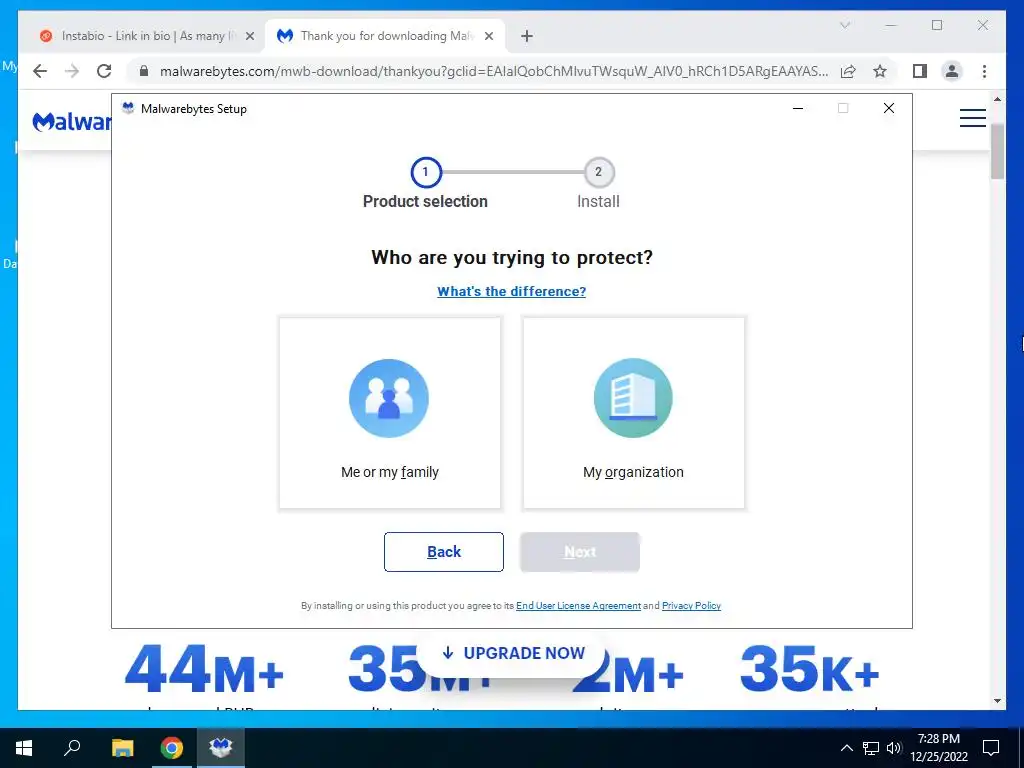Reload the current page
This screenshot has width=1024, height=768.
click(x=104, y=71)
